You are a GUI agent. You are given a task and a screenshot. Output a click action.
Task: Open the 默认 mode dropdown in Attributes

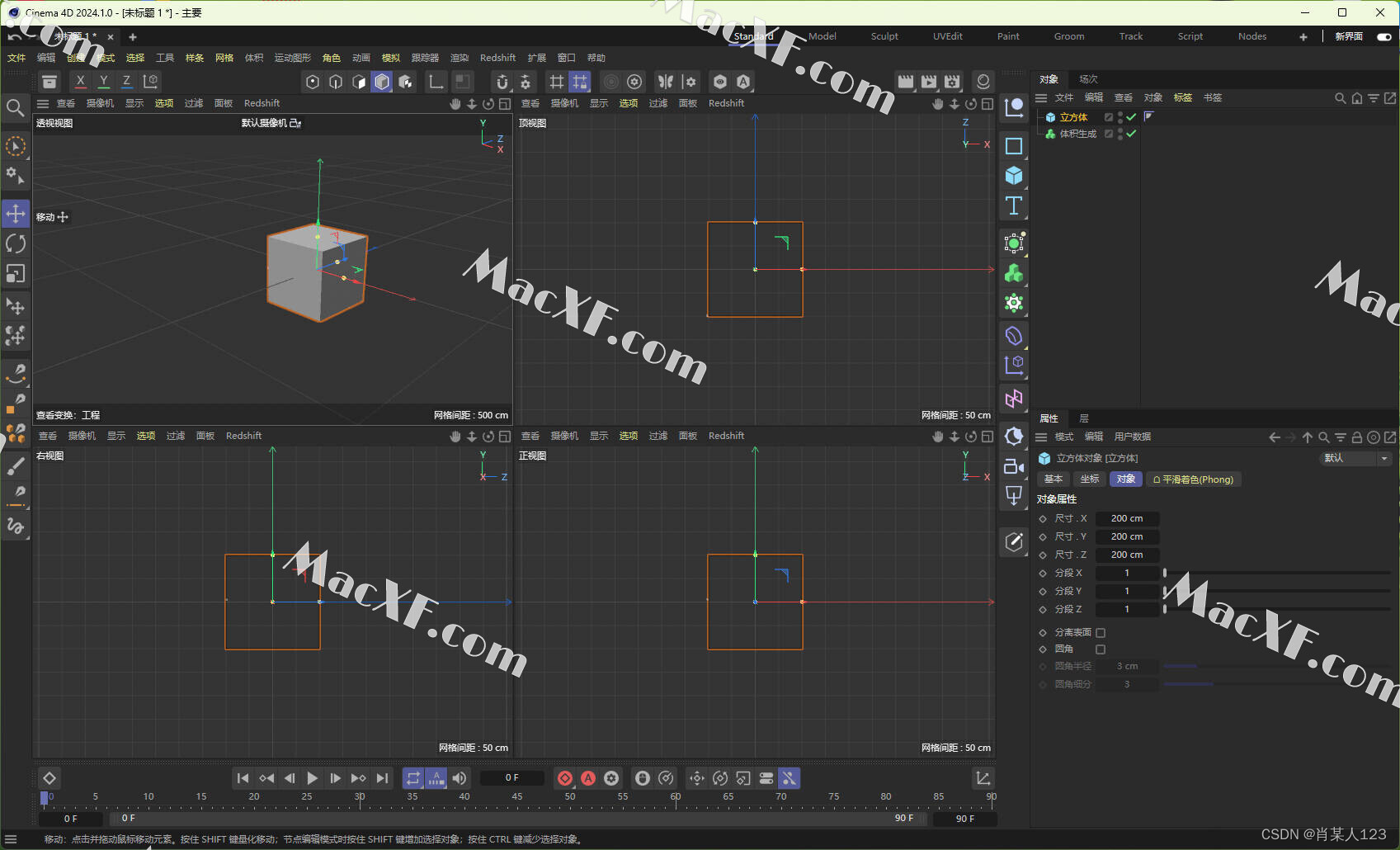1355,458
